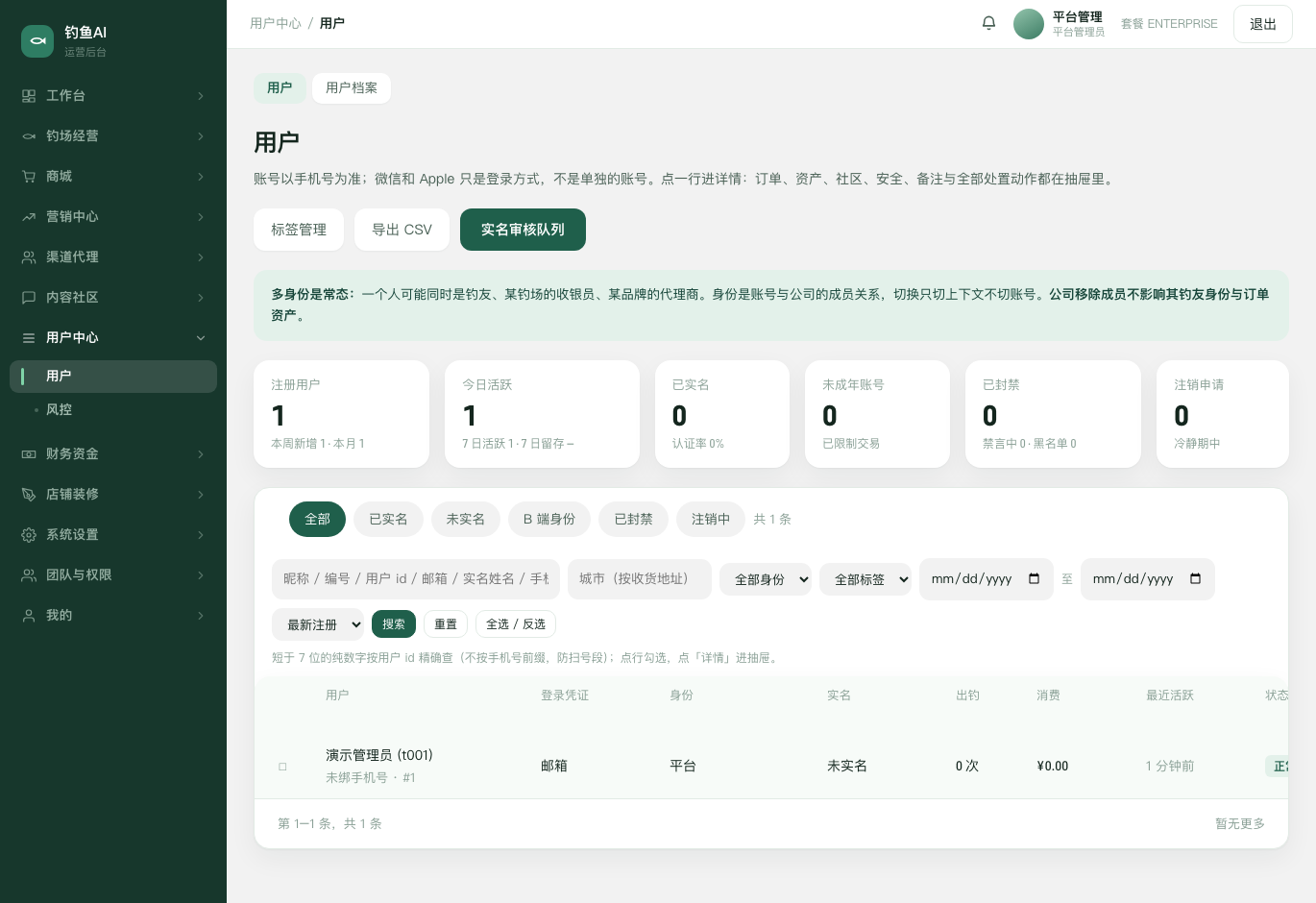This screenshot has height=903, width=1316.
Task: Click the 内容社区 chat bubble icon
Action: pos(29,298)
